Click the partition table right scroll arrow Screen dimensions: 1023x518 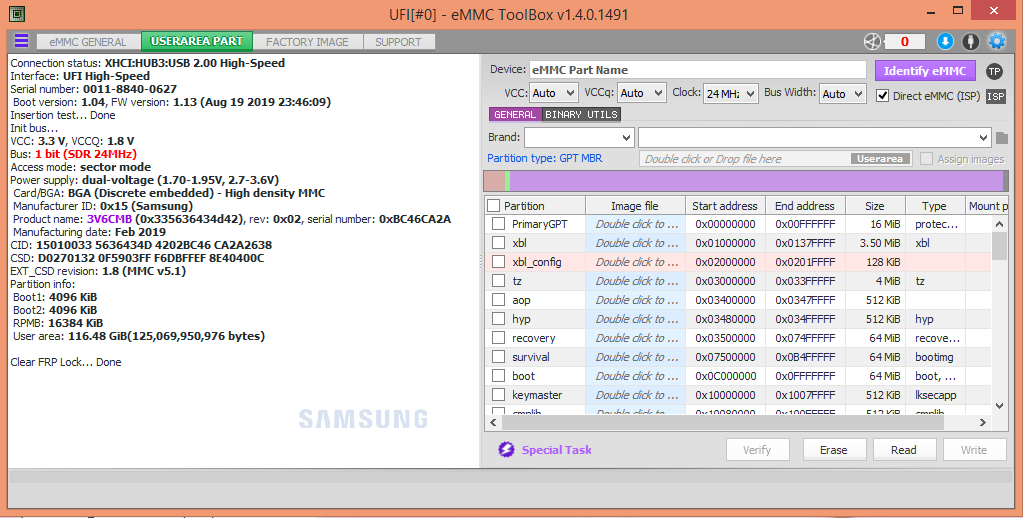click(x=983, y=423)
